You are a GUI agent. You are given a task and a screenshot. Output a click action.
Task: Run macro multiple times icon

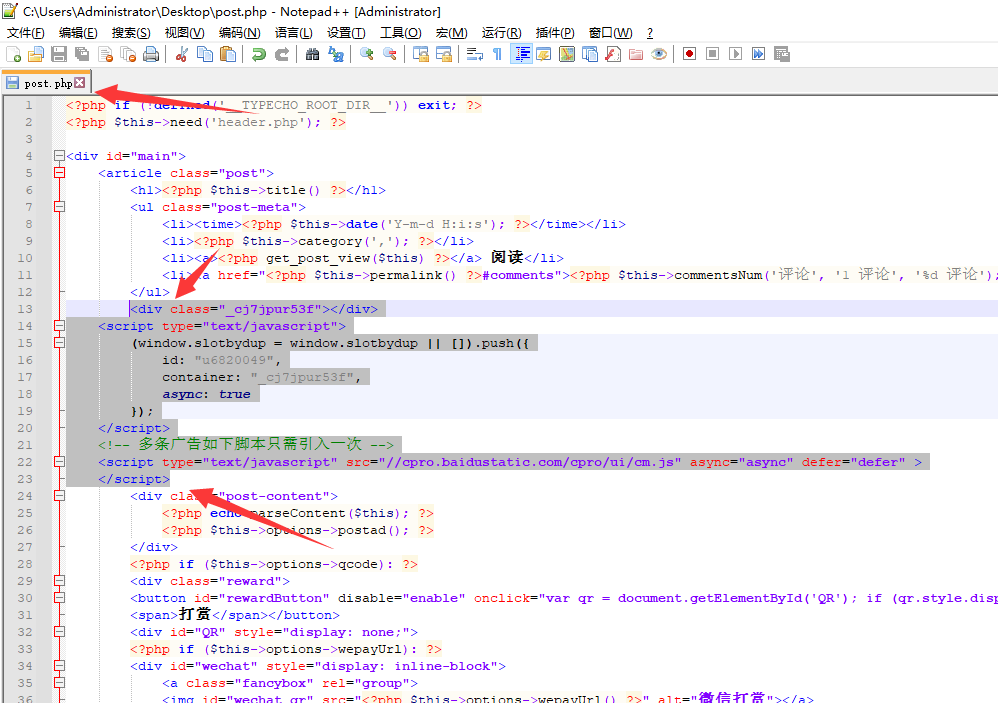point(758,54)
